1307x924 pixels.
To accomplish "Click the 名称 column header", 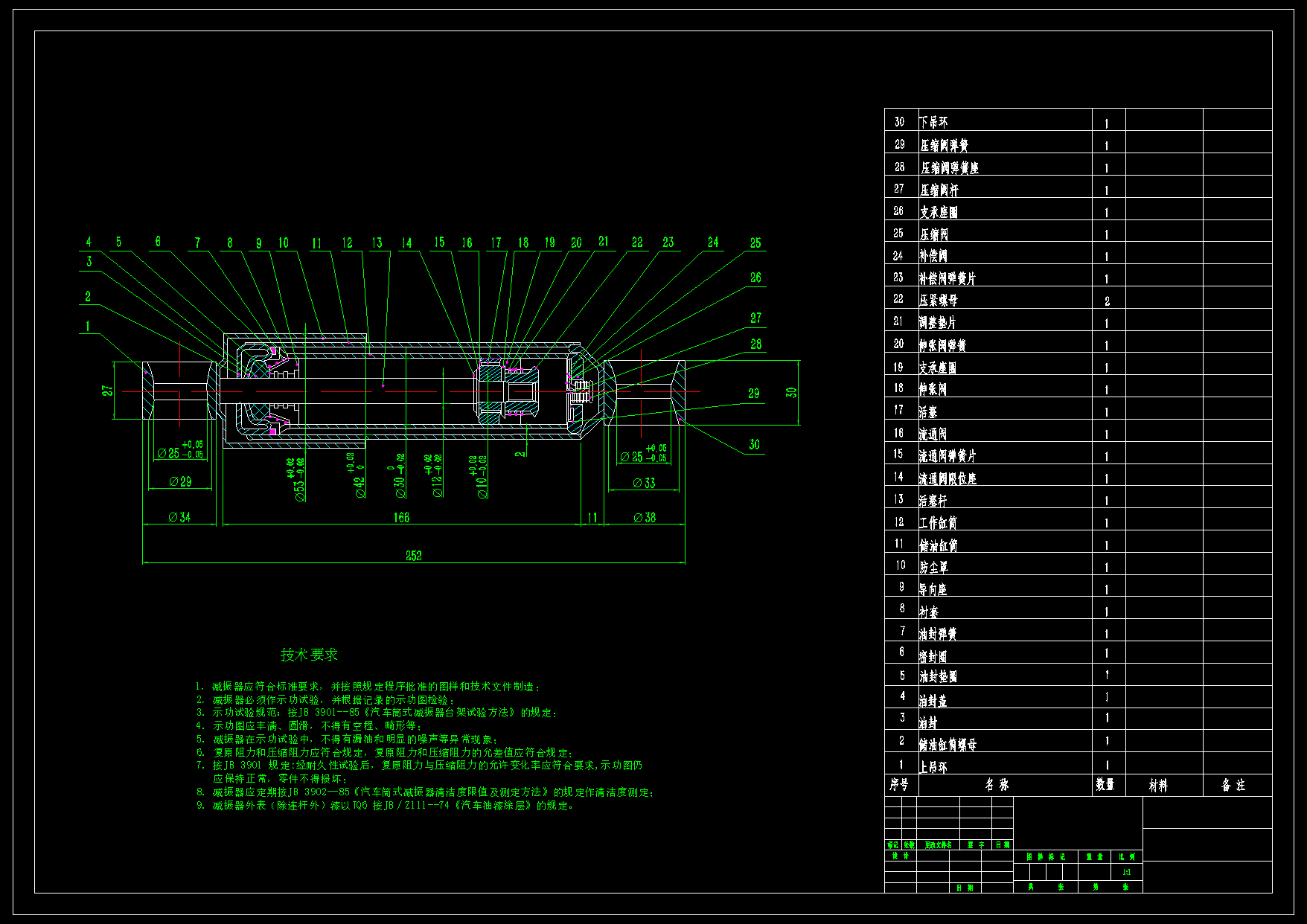I will tap(997, 785).
